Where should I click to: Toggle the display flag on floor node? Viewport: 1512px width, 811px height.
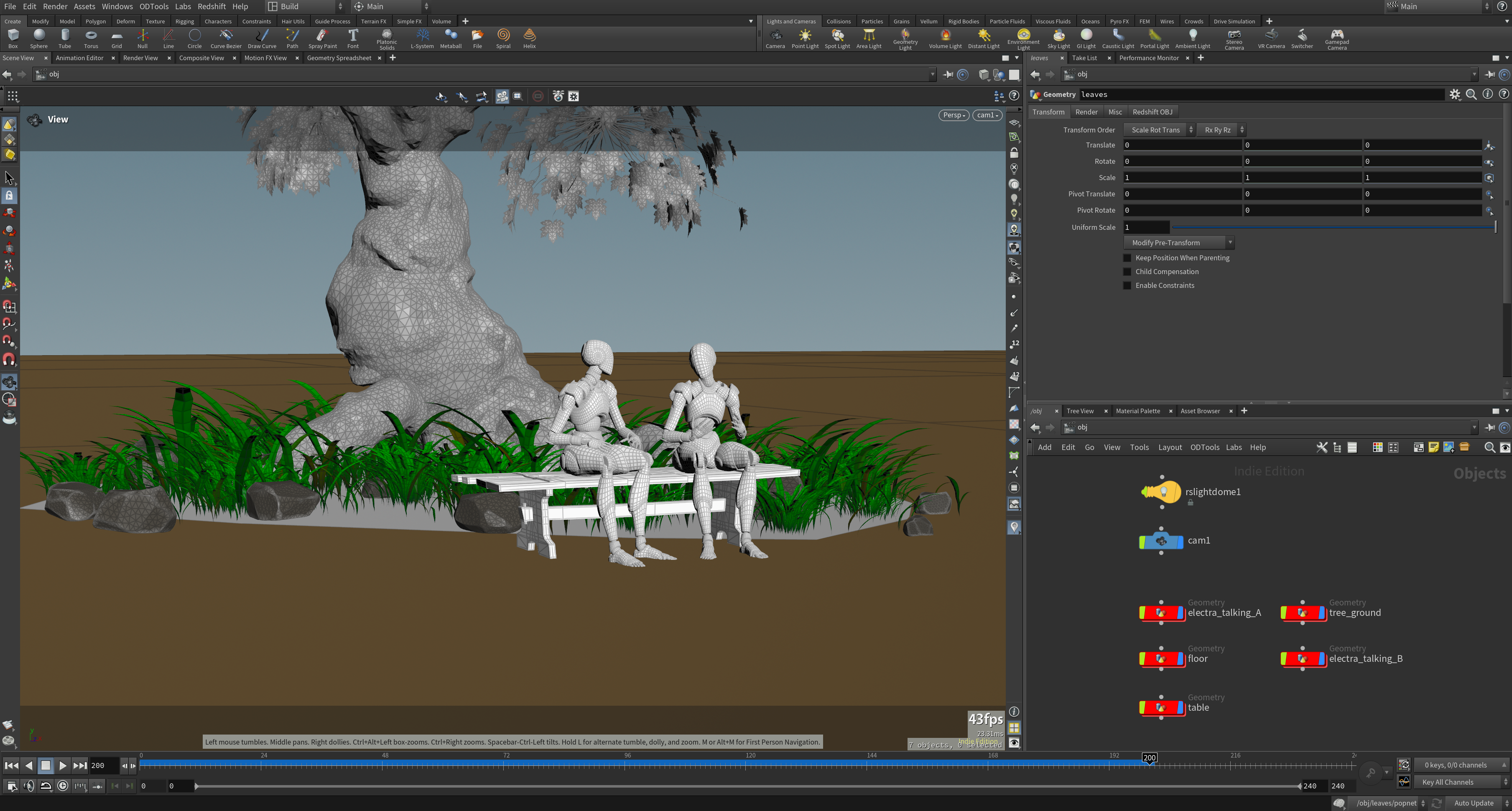coord(1181,659)
